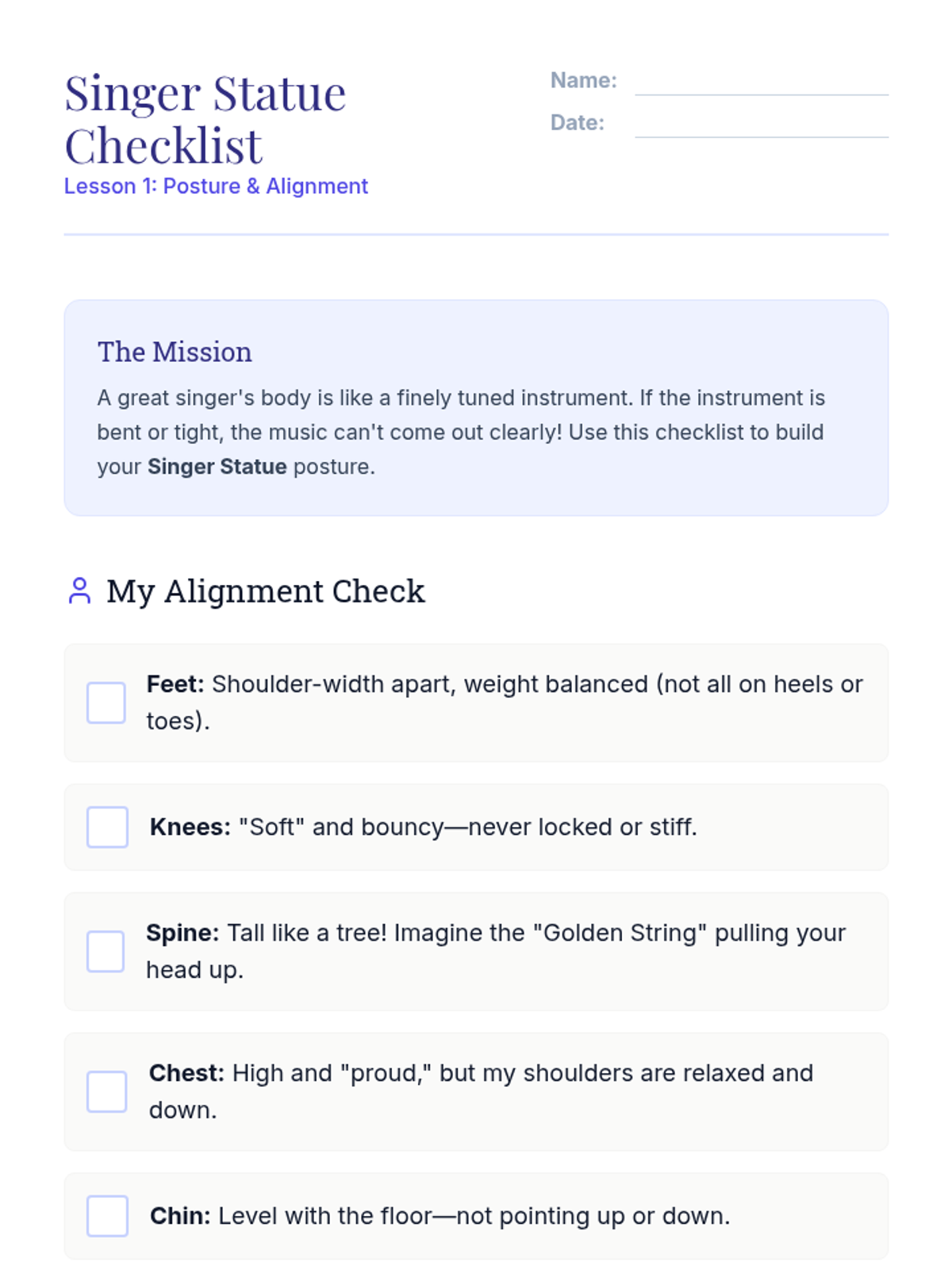This screenshot has width=952, height=1270.
Task: Tick the Knees checkbox
Action: point(107,827)
